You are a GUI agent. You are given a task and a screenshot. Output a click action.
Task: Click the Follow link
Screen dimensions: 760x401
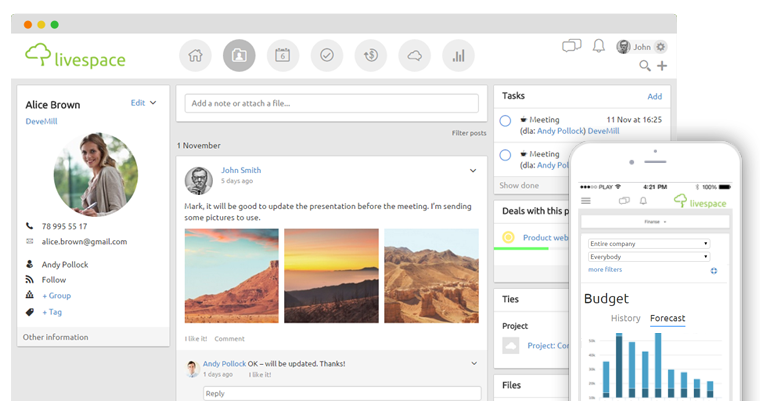tap(54, 280)
